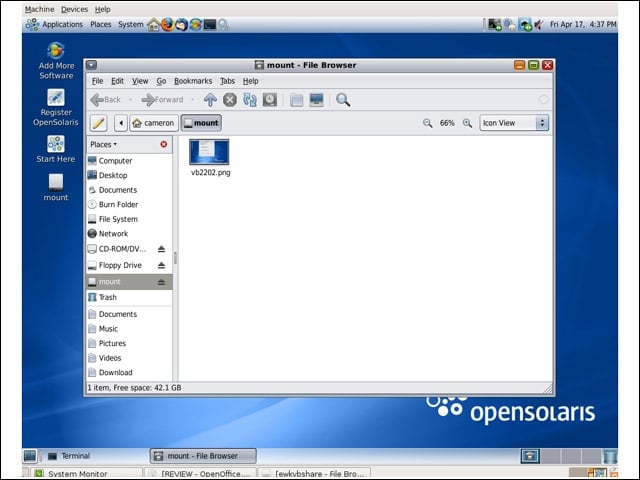Screen dimensions: 640x480
Task: Select the Download bookmark
Action: tap(129, 373)
